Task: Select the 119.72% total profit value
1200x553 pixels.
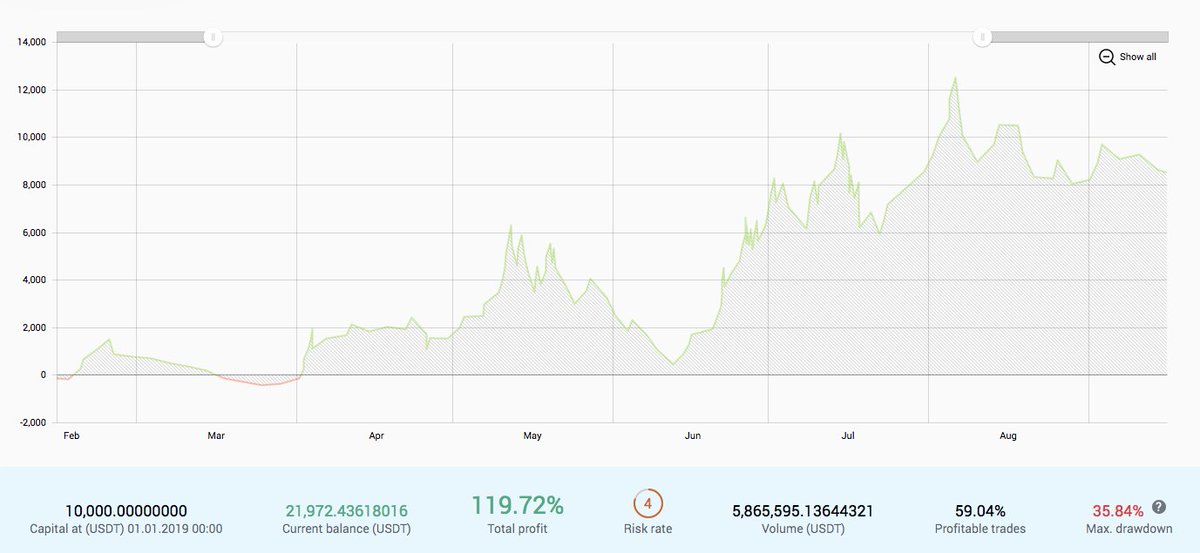Action: click(517, 505)
